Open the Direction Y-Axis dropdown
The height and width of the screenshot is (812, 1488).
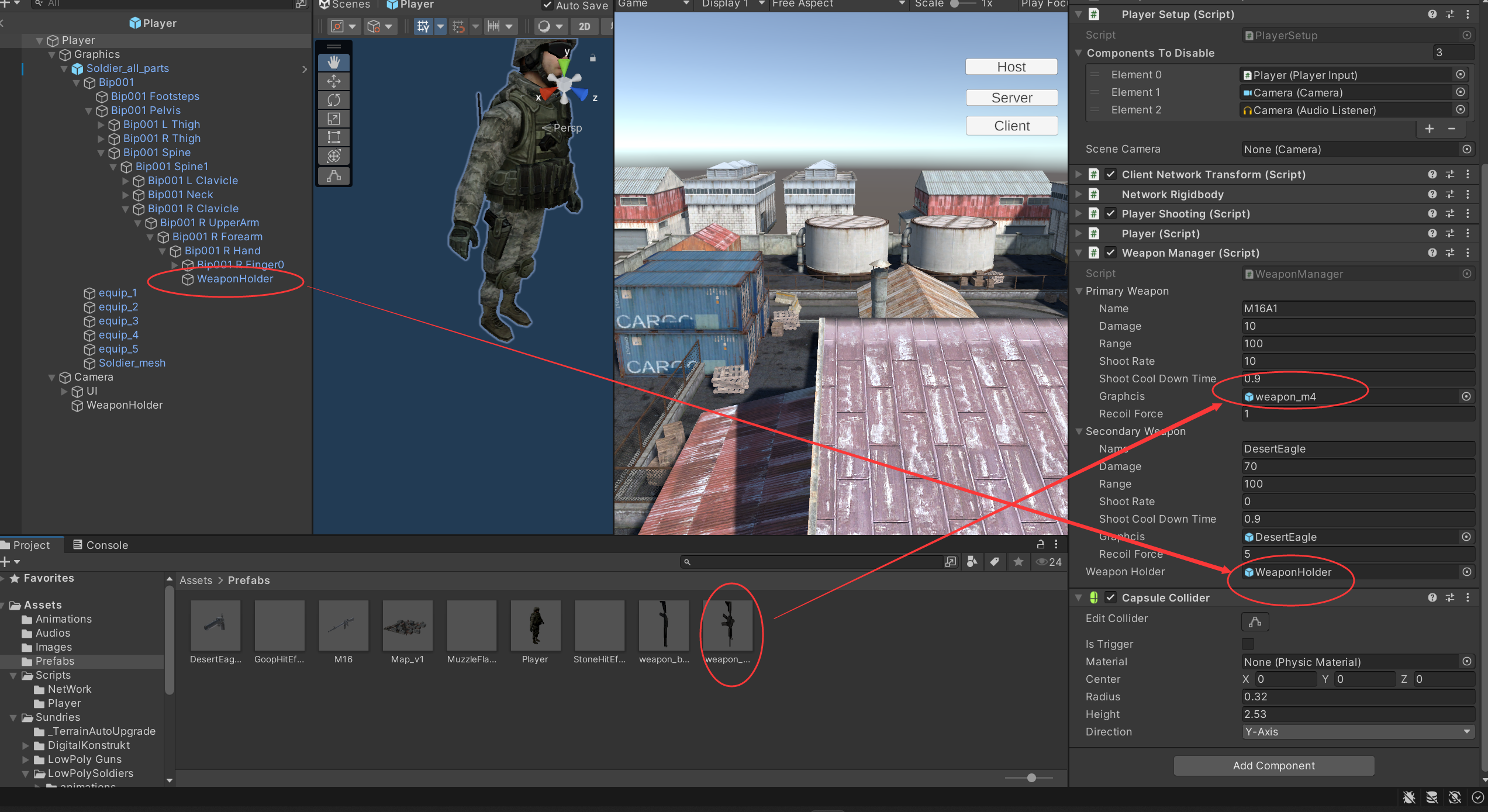coord(1358,731)
